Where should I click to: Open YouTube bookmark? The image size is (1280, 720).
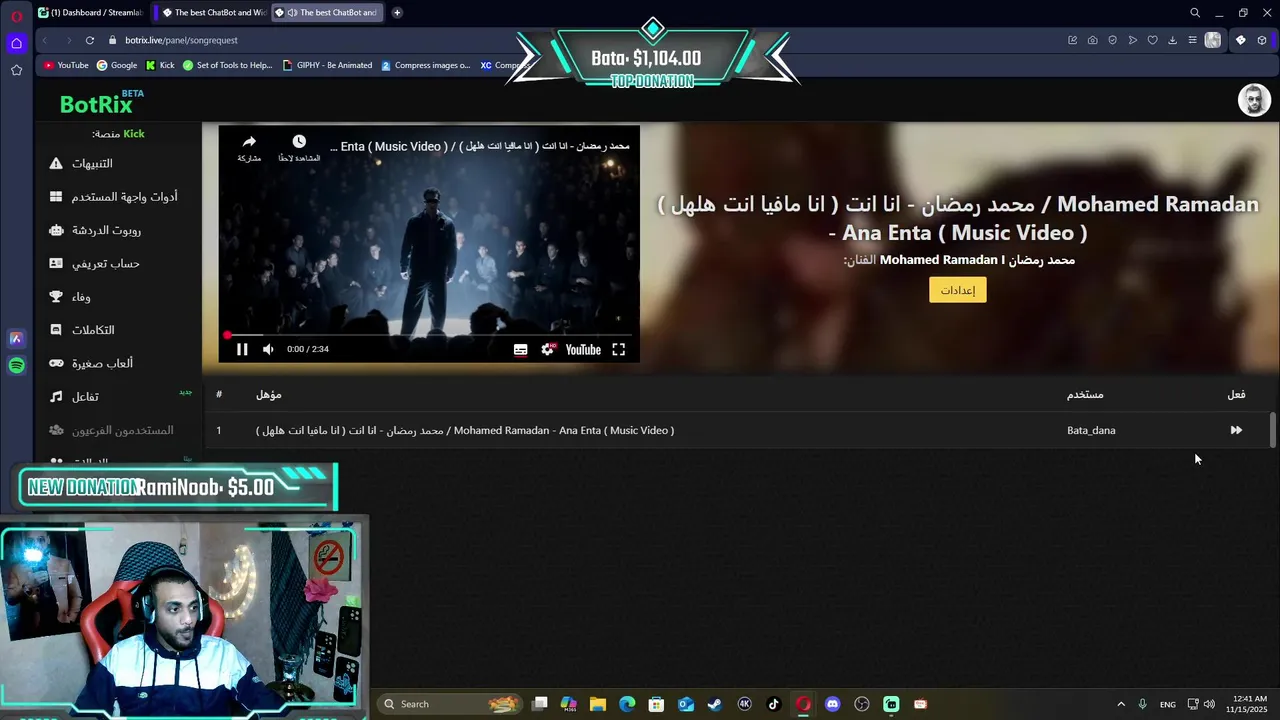66,65
